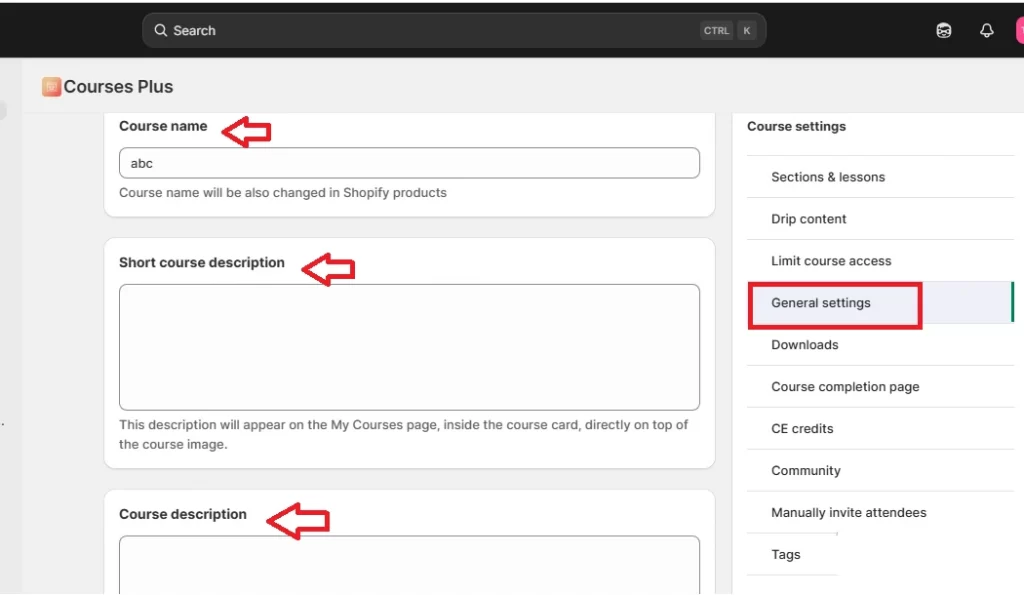Open the Community settings section
Image resolution: width=1024 pixels, height=595 pixels.
click(806, 471)
